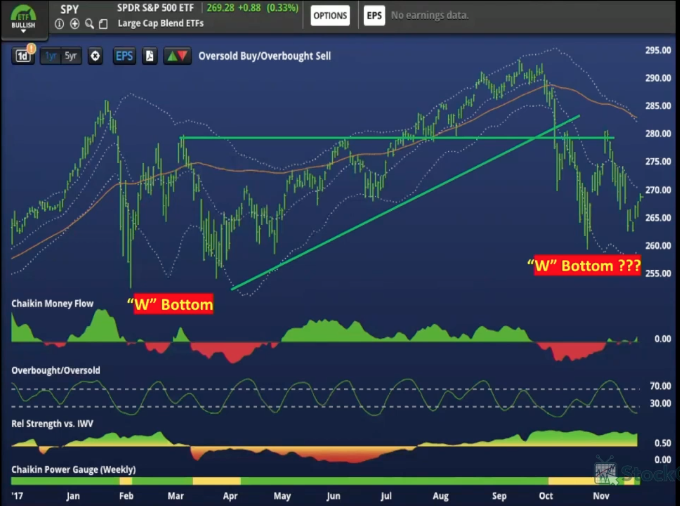Viewport: 680px width, 506px height.
Task: Click the notes page icon
Action: coord(103,24)
